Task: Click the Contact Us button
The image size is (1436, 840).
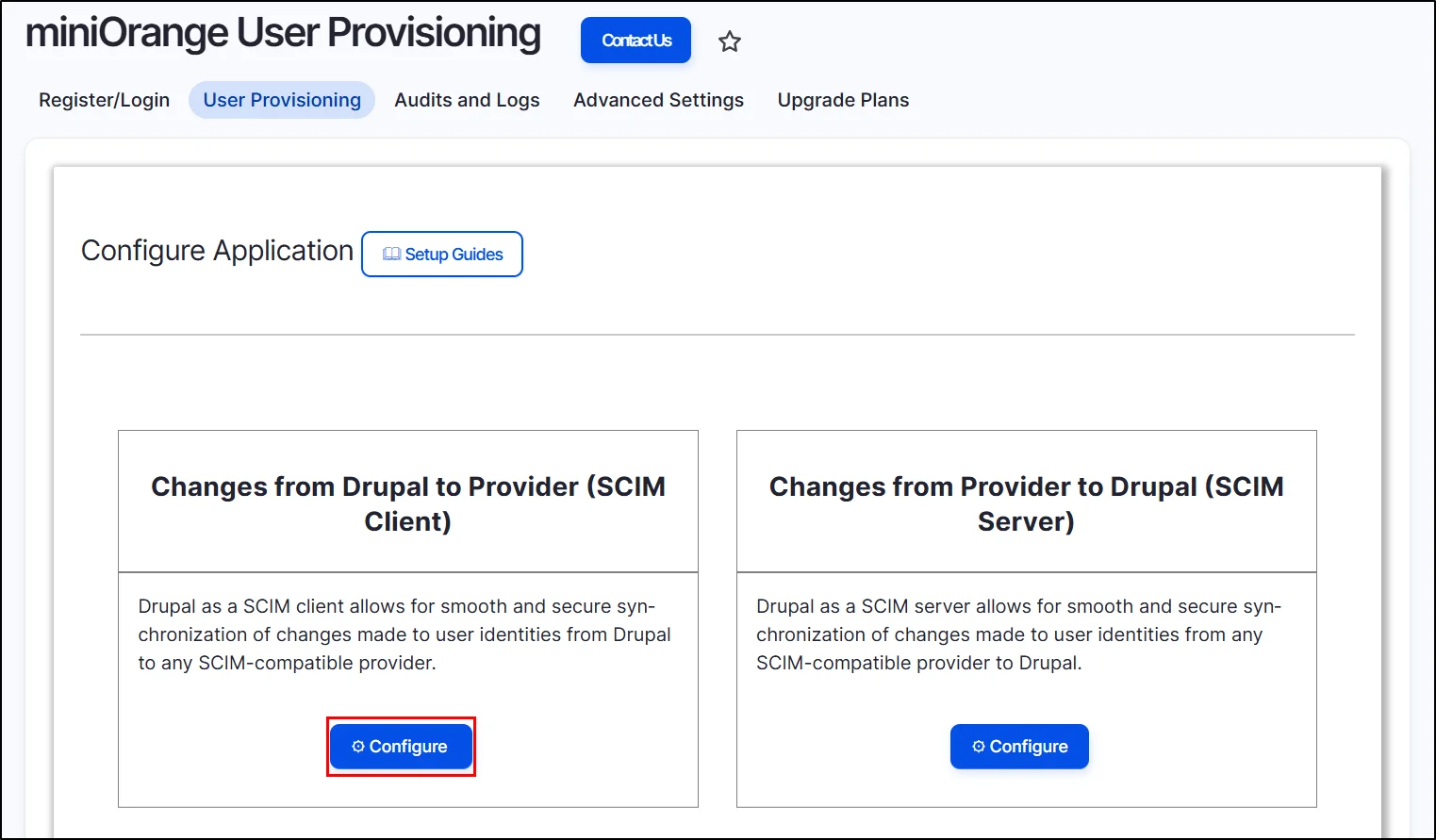Action: coord(636,41)
